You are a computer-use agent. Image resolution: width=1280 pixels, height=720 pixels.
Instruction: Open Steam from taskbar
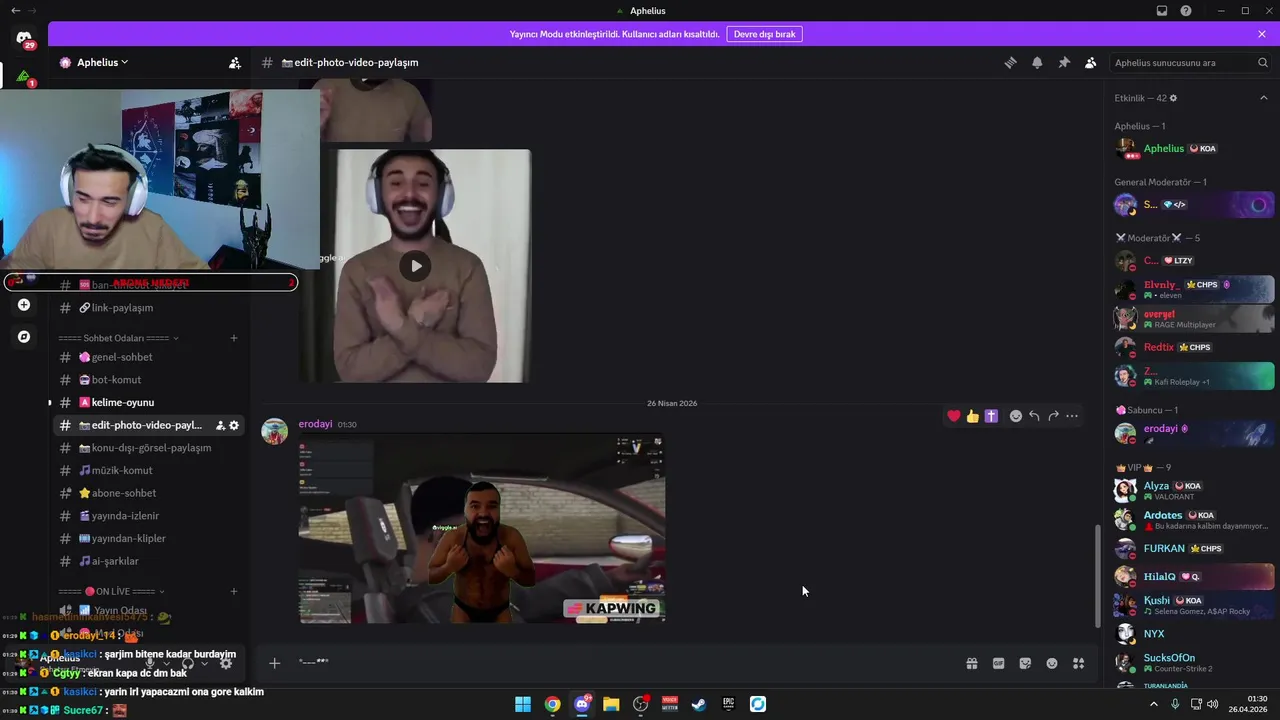click(x=699, y=704)
